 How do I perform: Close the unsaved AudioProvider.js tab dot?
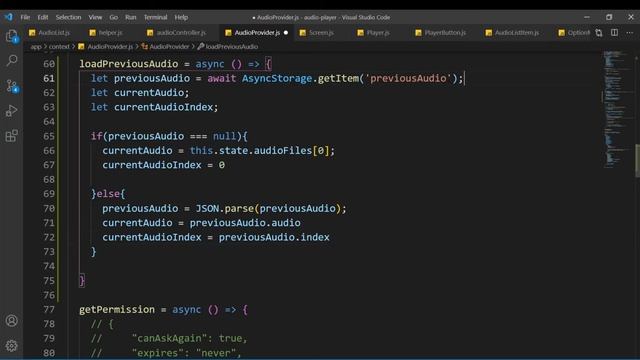[286, 33]
